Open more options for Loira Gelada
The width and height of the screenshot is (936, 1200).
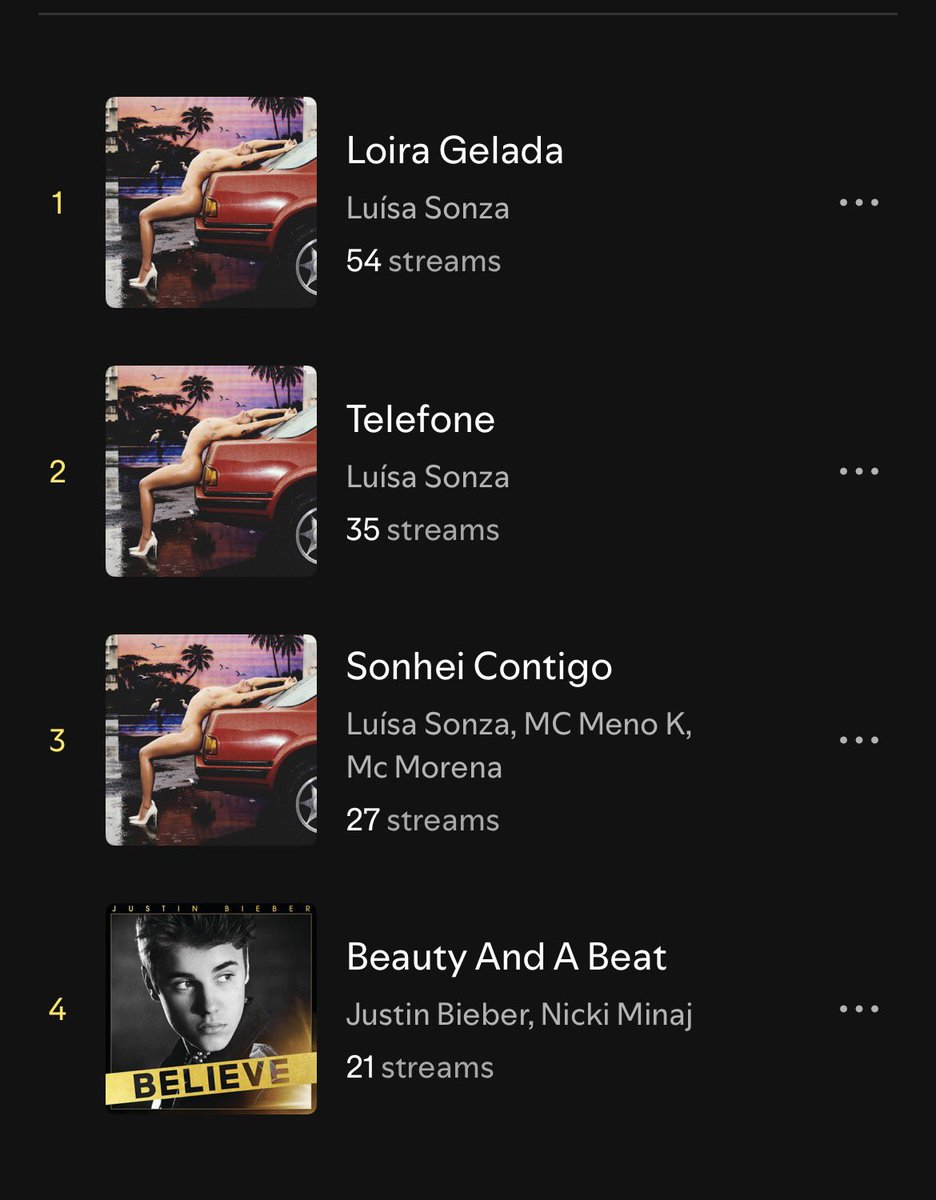point(858,203)
